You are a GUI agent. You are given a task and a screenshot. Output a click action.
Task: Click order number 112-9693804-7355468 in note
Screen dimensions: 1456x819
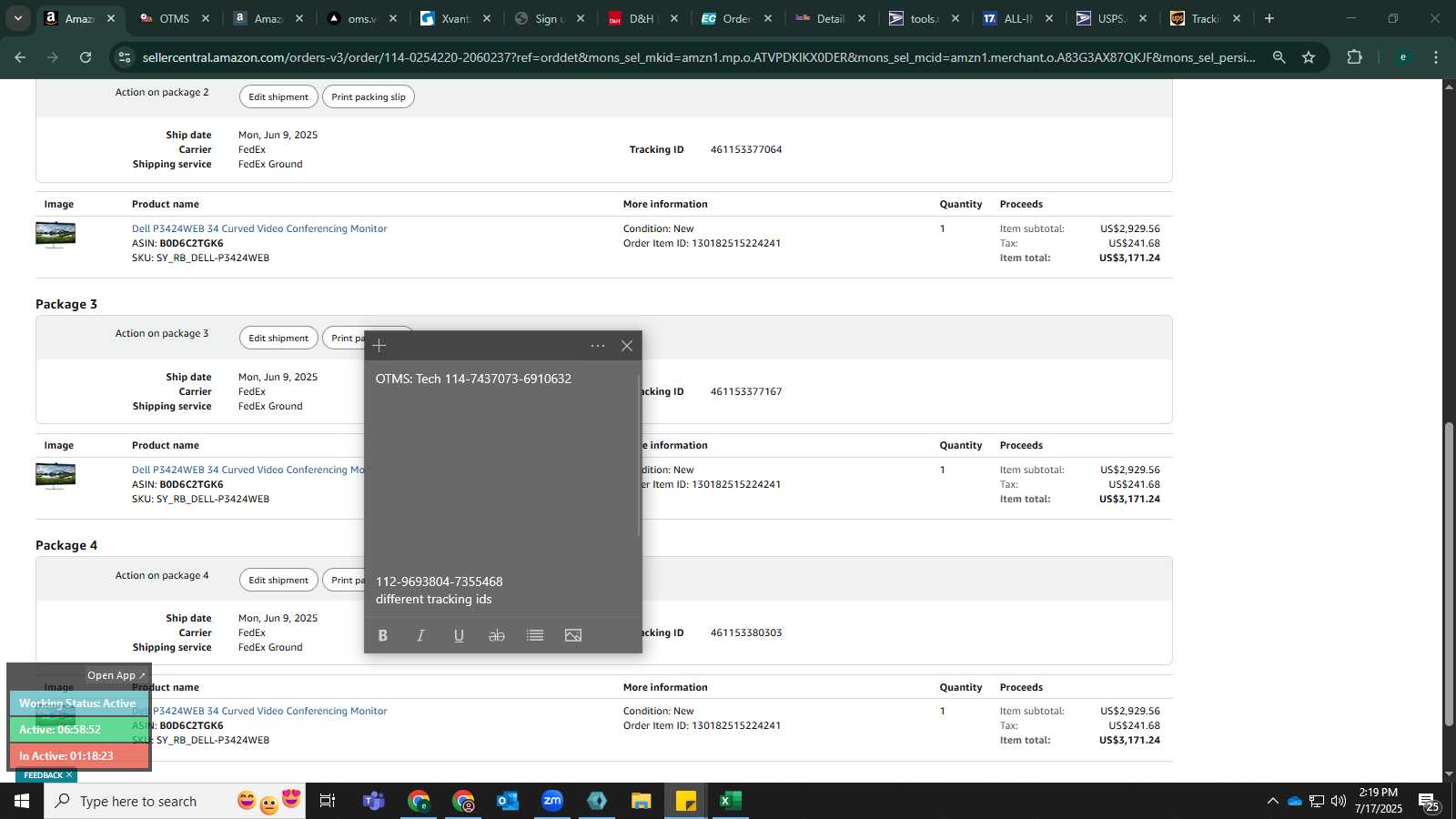pos(439,581)
